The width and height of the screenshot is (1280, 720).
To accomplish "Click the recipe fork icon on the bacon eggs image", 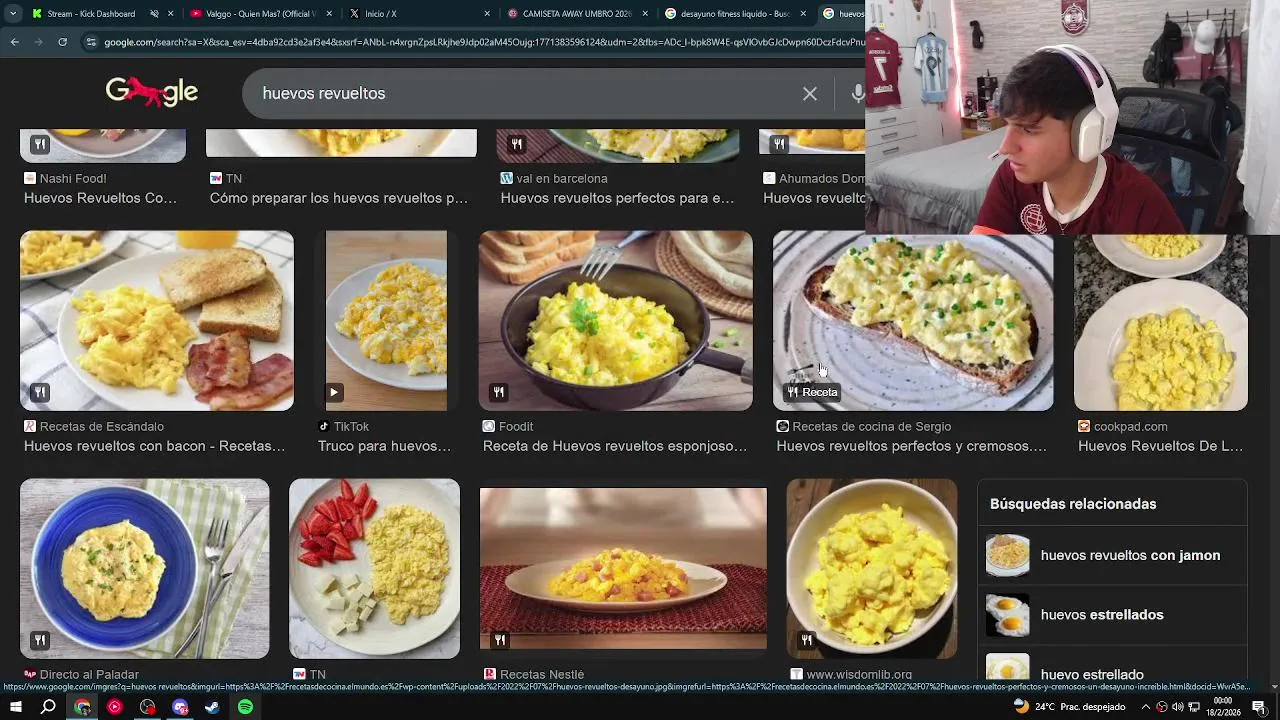I will (40, 392).
